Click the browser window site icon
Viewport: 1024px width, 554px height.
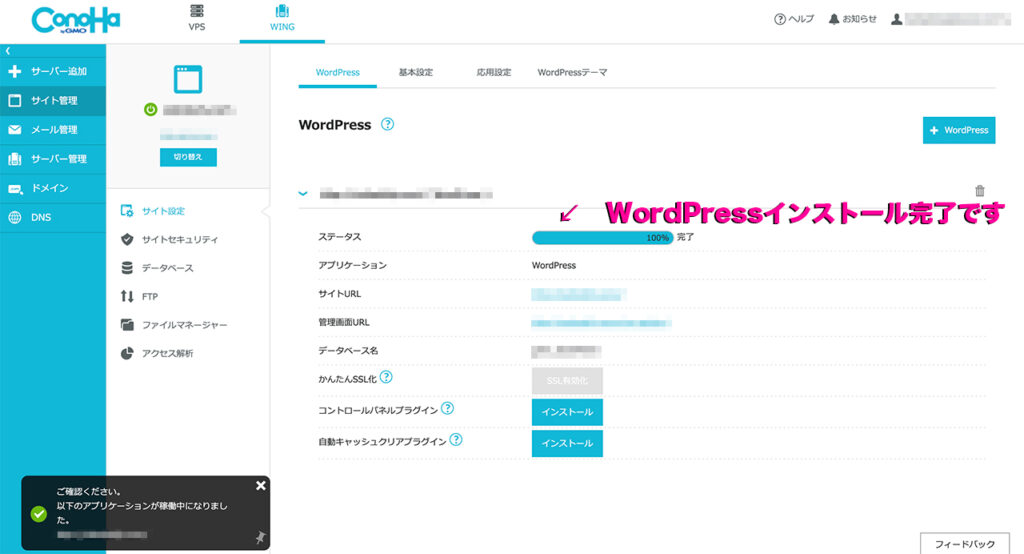[x=188, y=79]
